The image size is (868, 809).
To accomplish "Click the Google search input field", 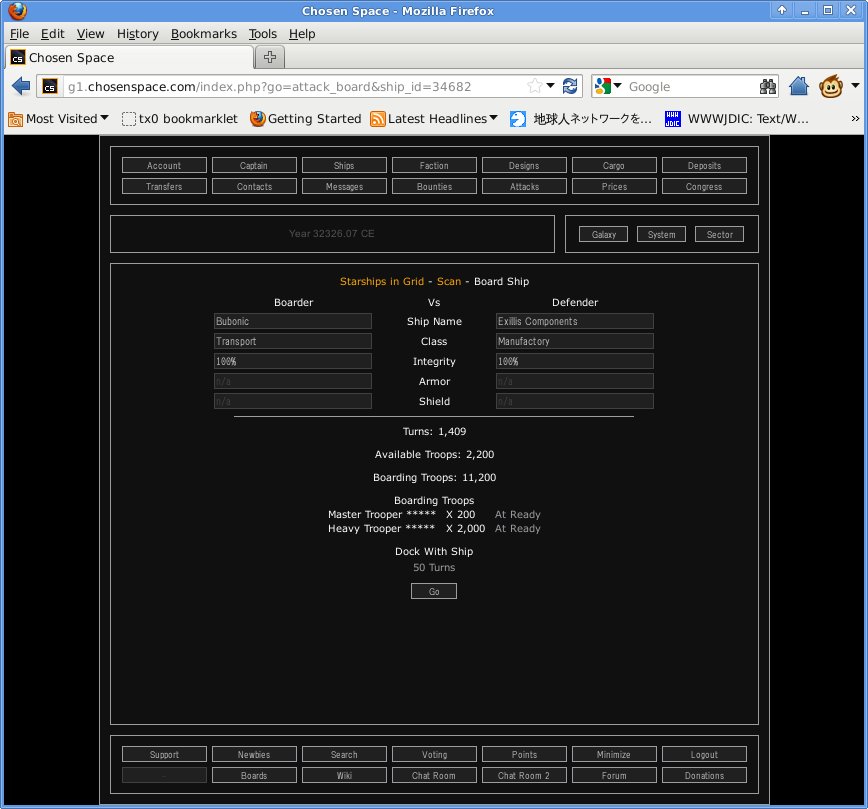I will pyautogui.click(x=688, y=86).
